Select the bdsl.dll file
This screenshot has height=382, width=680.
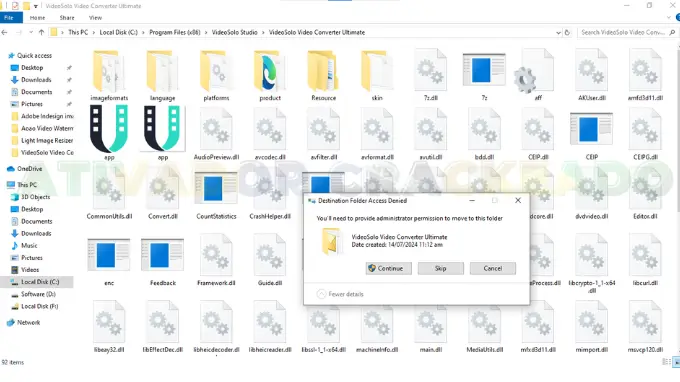click(x=484, y=135)
